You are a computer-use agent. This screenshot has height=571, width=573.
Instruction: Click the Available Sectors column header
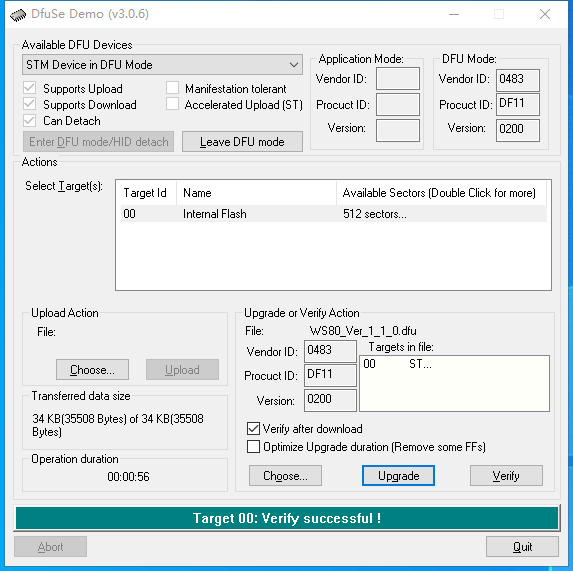click(441, 193)
